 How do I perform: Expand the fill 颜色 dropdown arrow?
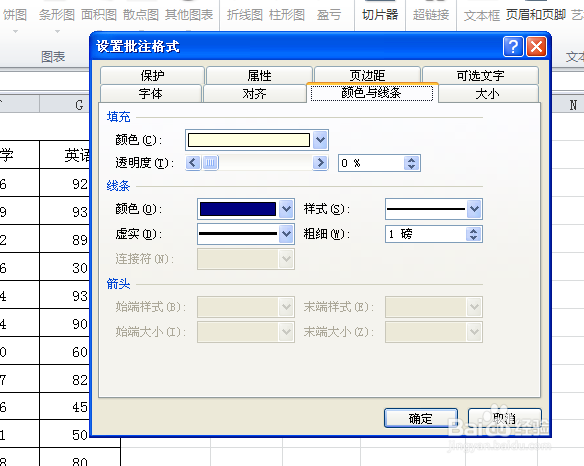(321, 140)
